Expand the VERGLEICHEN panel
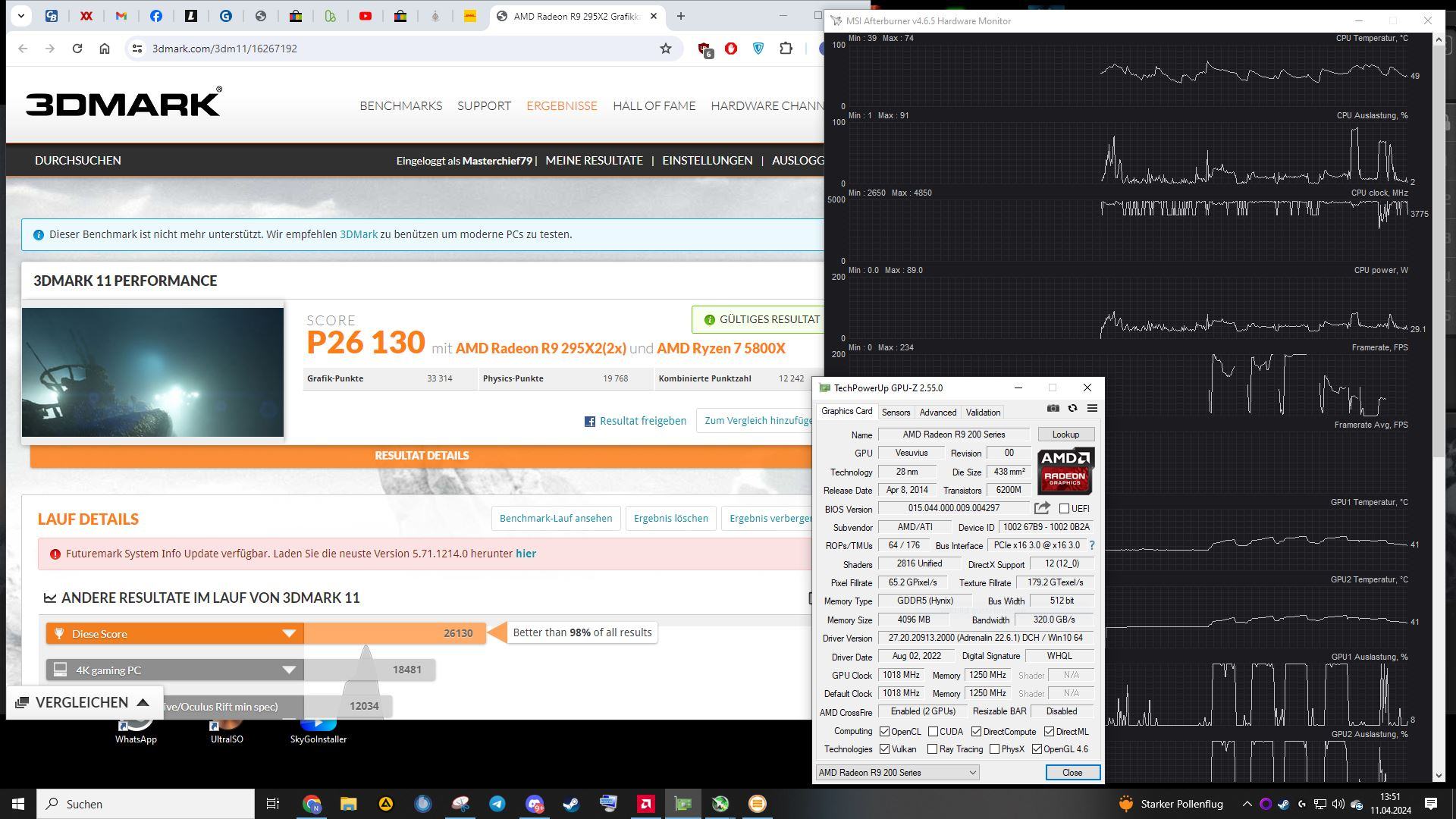1456x819 pixels. (x=83, y=703)
